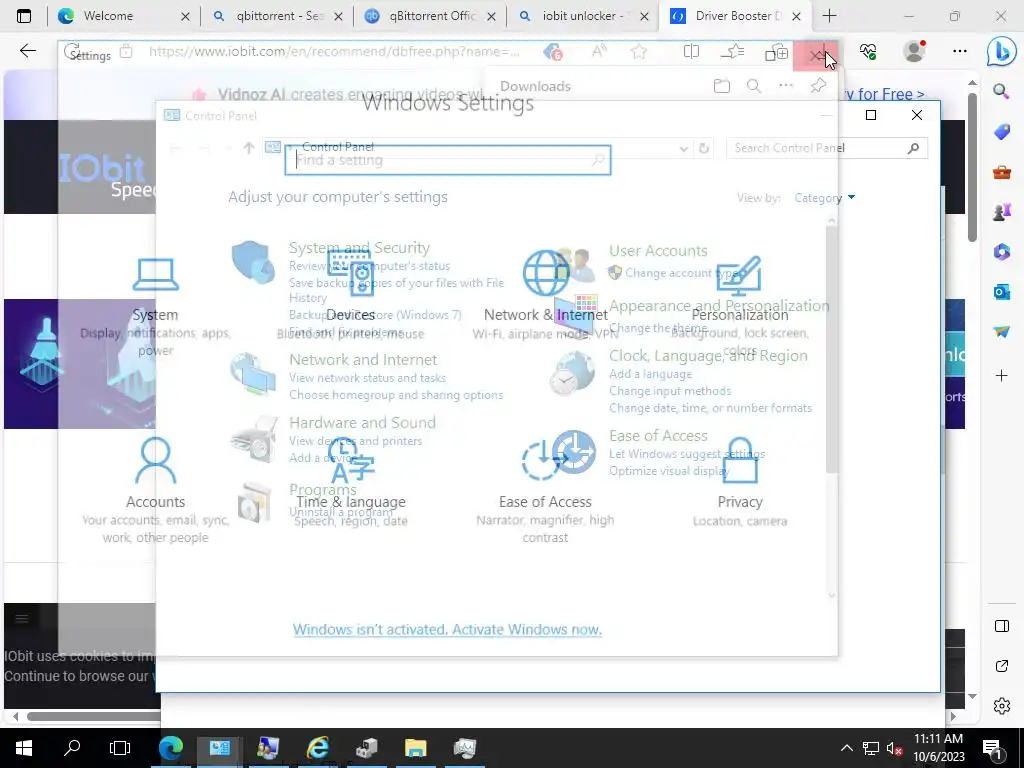Select the iobit unlocker tab
The height and width of the screenshot is (768, 1024).
583,16
